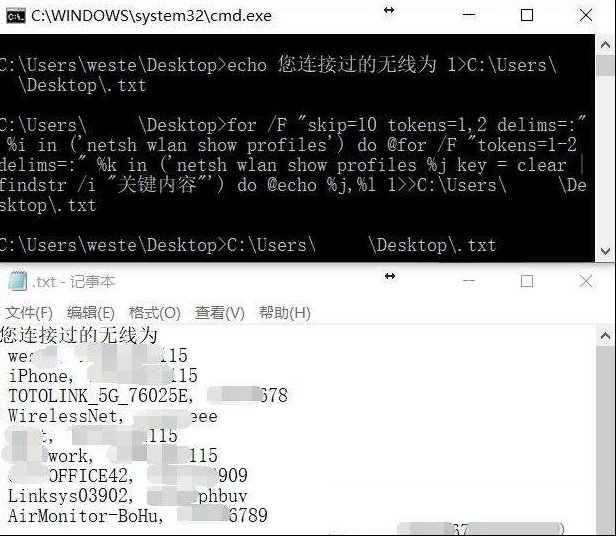Click the cmd scrollbar down arrow
This screenshot has width=616, height=536.
605,251
